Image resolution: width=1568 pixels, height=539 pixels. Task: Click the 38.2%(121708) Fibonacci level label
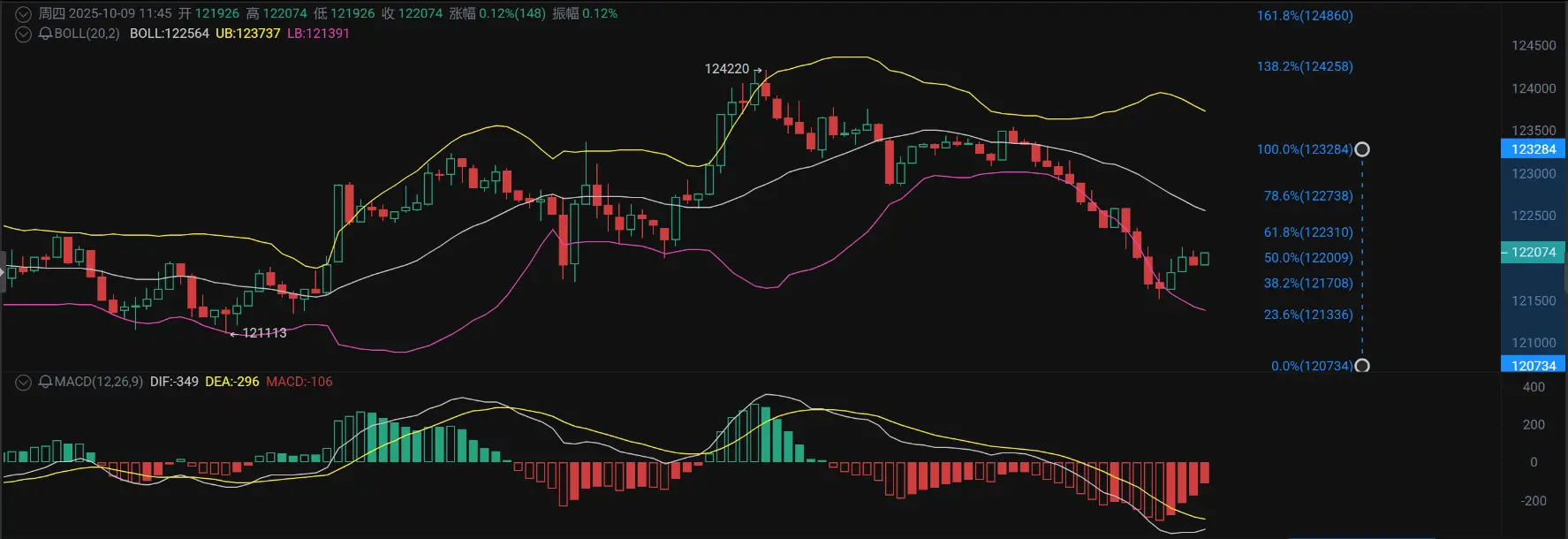(x=1308, y=284)
